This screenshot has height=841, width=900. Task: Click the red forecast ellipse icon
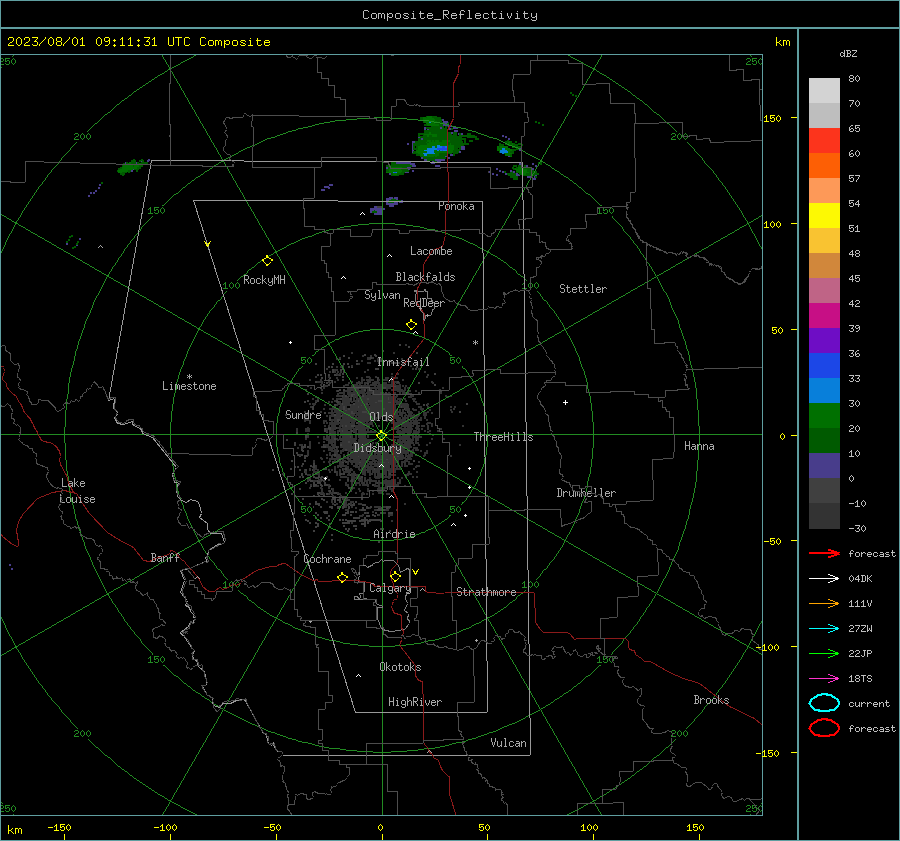pyautogui.click(x=824, y=728)
